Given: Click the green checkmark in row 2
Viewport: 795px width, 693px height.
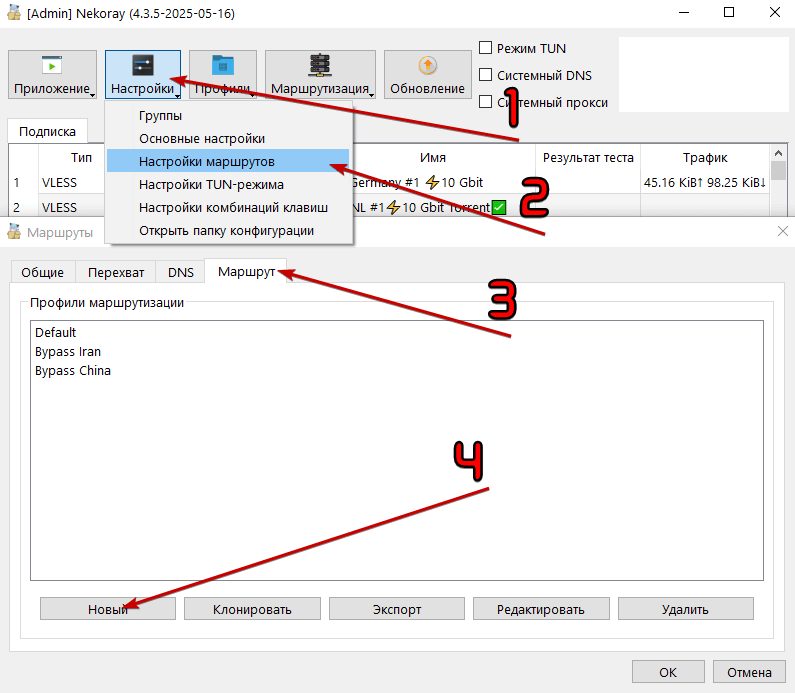Looking at the screenshot, I should pyautogui.click(x=500, y=207).
